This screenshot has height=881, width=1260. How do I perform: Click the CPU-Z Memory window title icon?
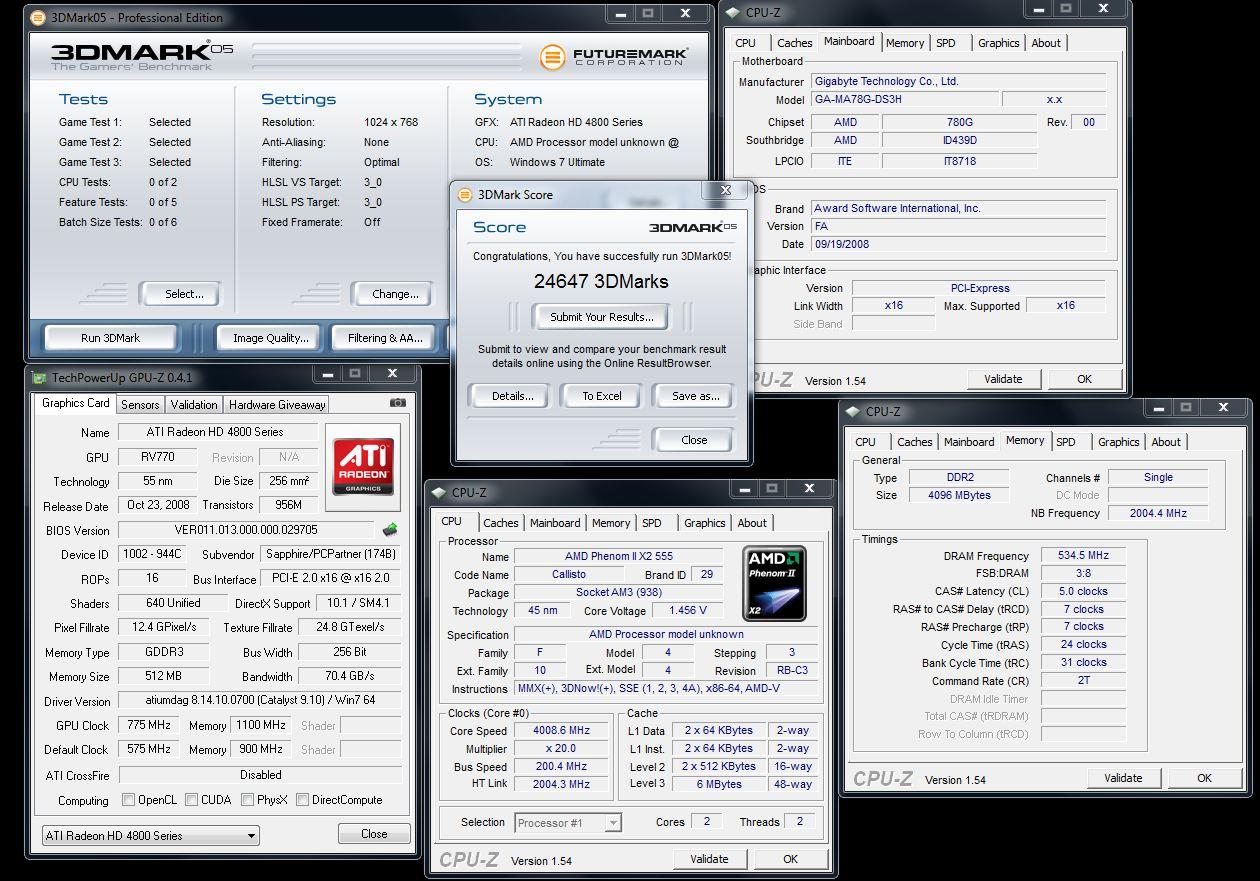[x=854, y=411]
